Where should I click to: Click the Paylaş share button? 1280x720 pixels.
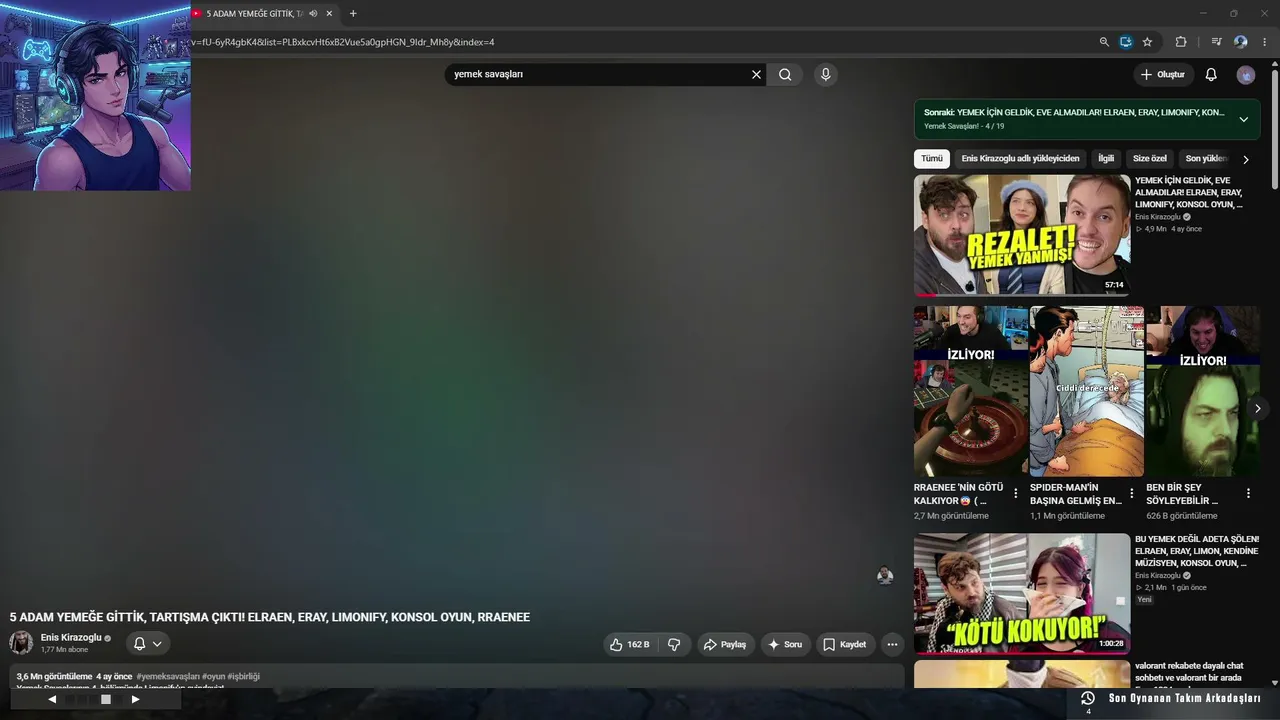[x=725, y=645]
